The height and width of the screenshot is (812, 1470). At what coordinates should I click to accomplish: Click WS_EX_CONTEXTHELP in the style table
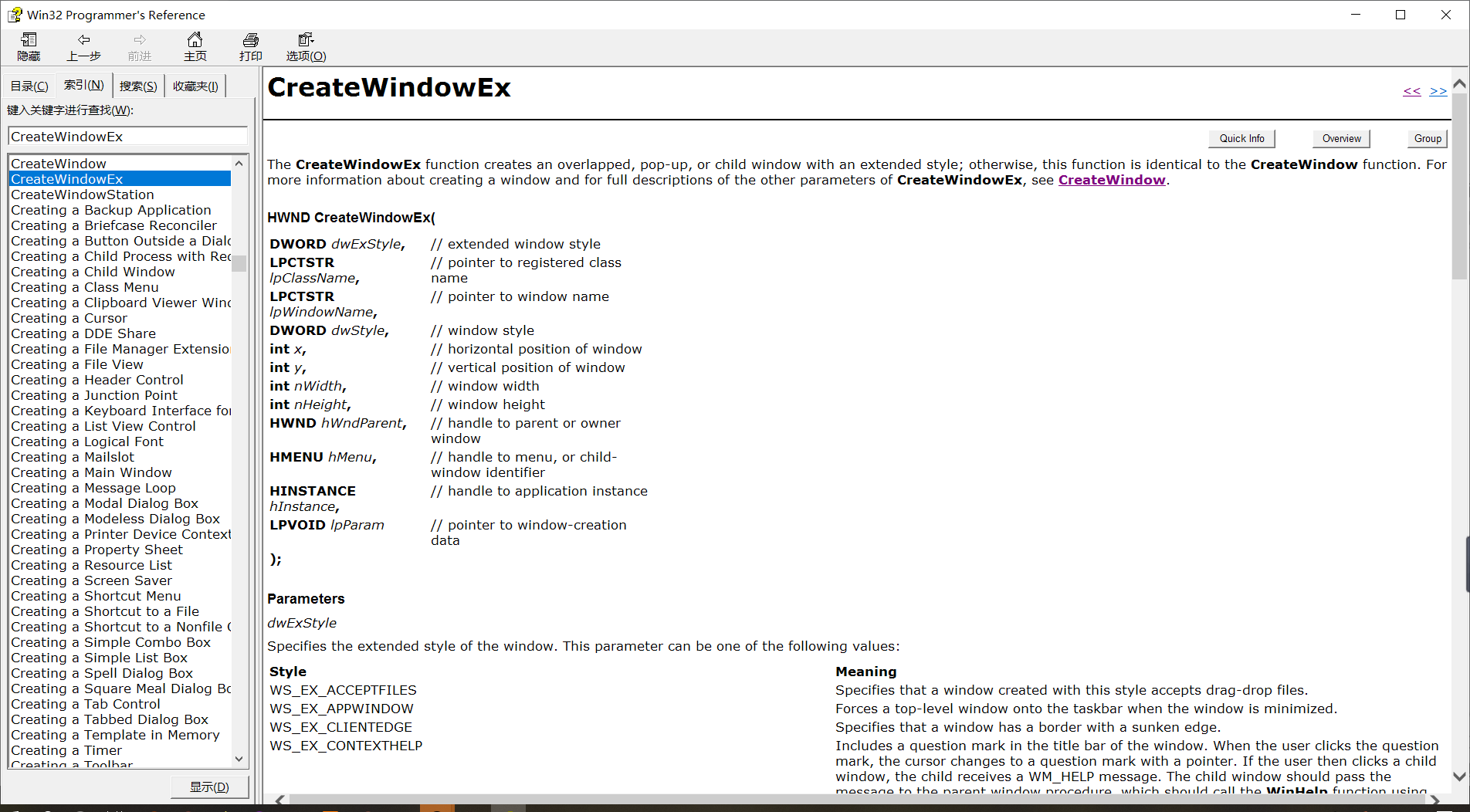pyautogui.click(x=346, y=746)
